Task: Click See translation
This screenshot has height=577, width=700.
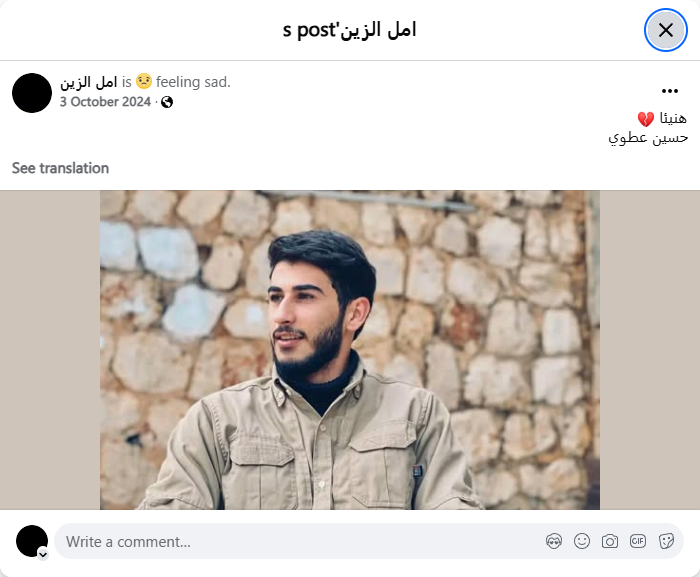Action: coord(60,168)
